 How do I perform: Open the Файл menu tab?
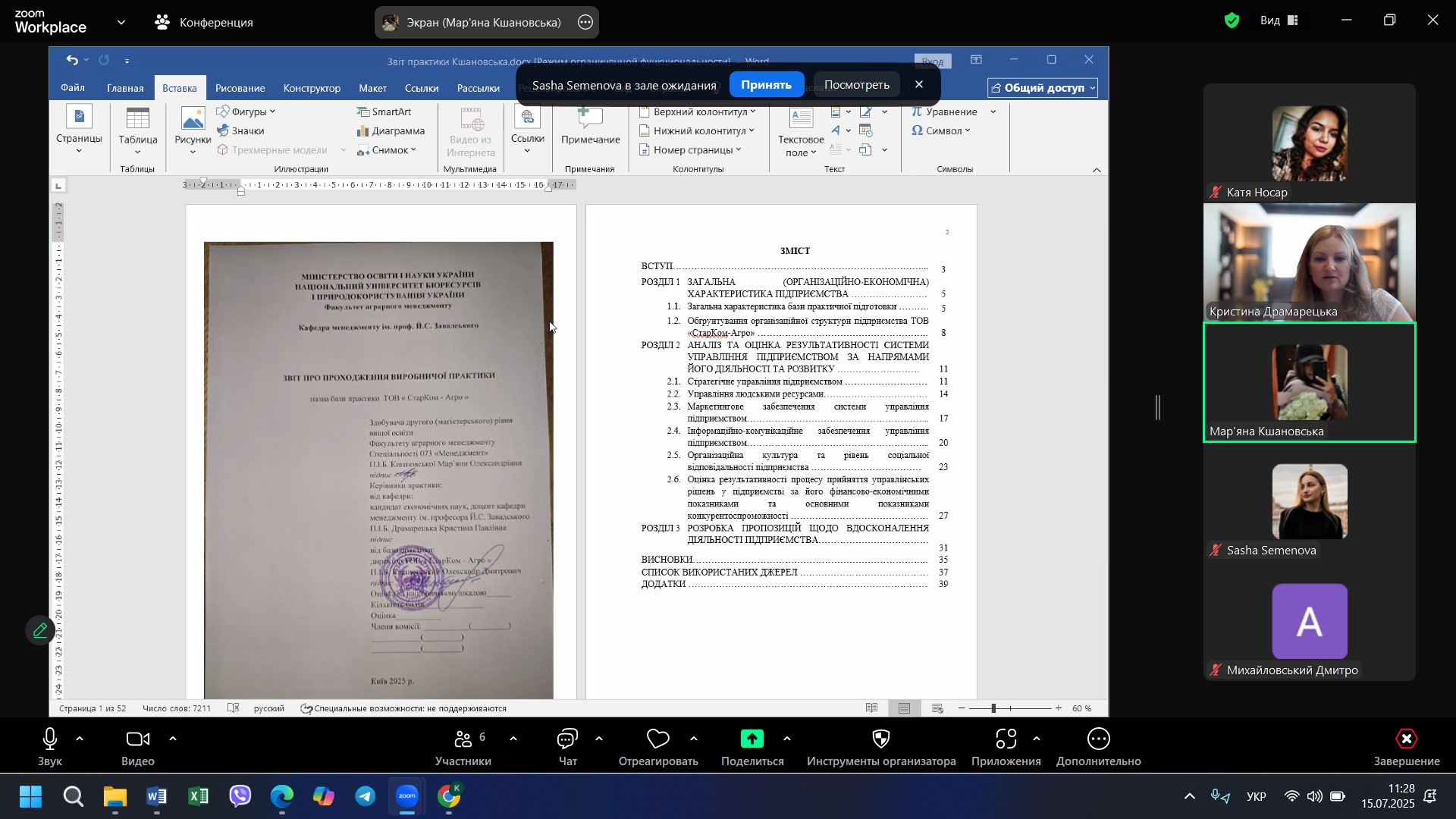pos(73,88)
